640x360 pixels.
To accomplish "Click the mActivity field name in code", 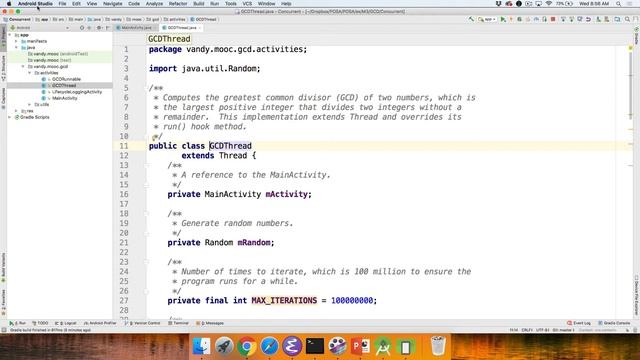I will pyautogui.click(x=287, y=194).
